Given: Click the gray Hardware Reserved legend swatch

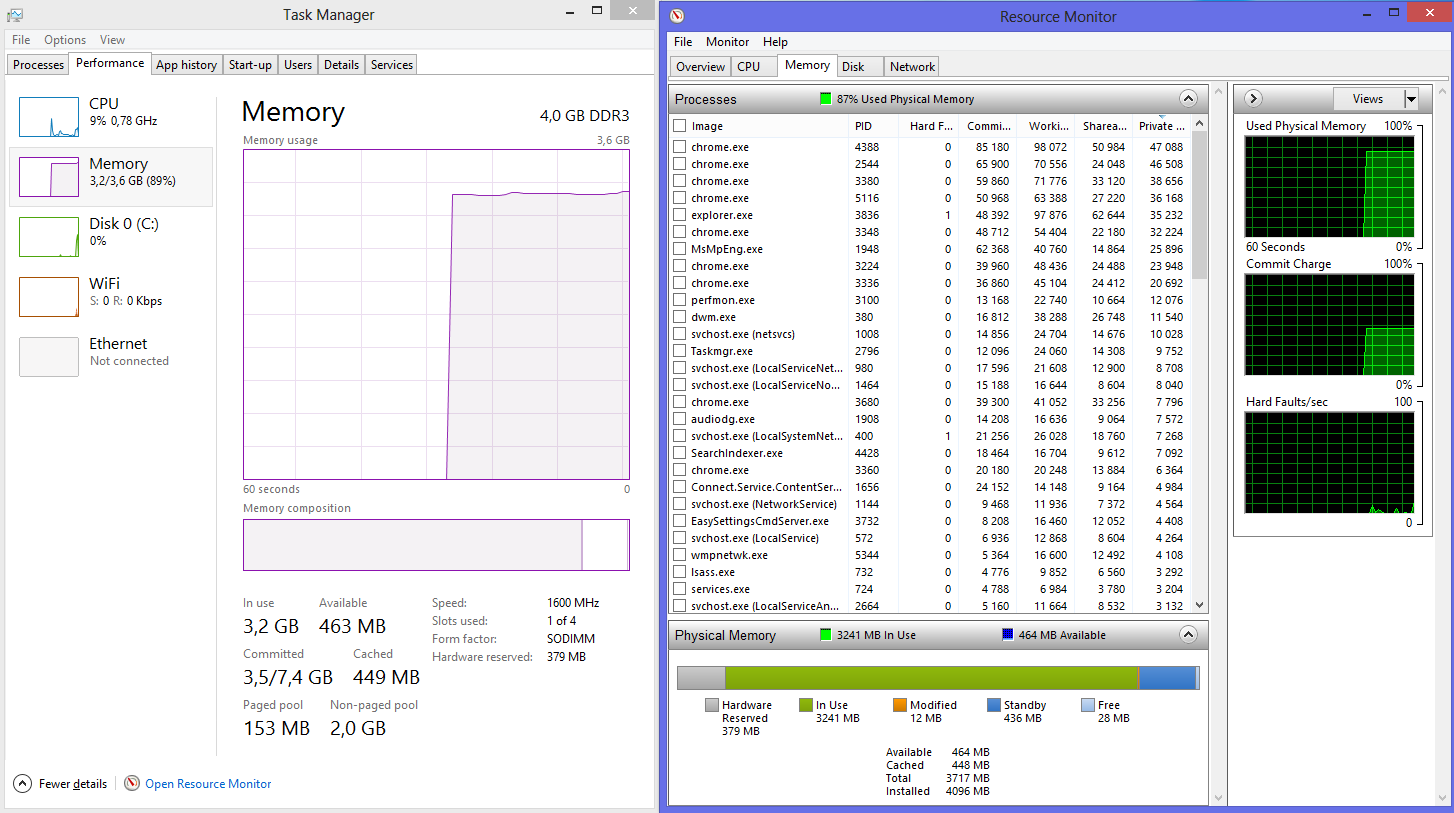Looking at the screenshot, I should tap(712, 705).
